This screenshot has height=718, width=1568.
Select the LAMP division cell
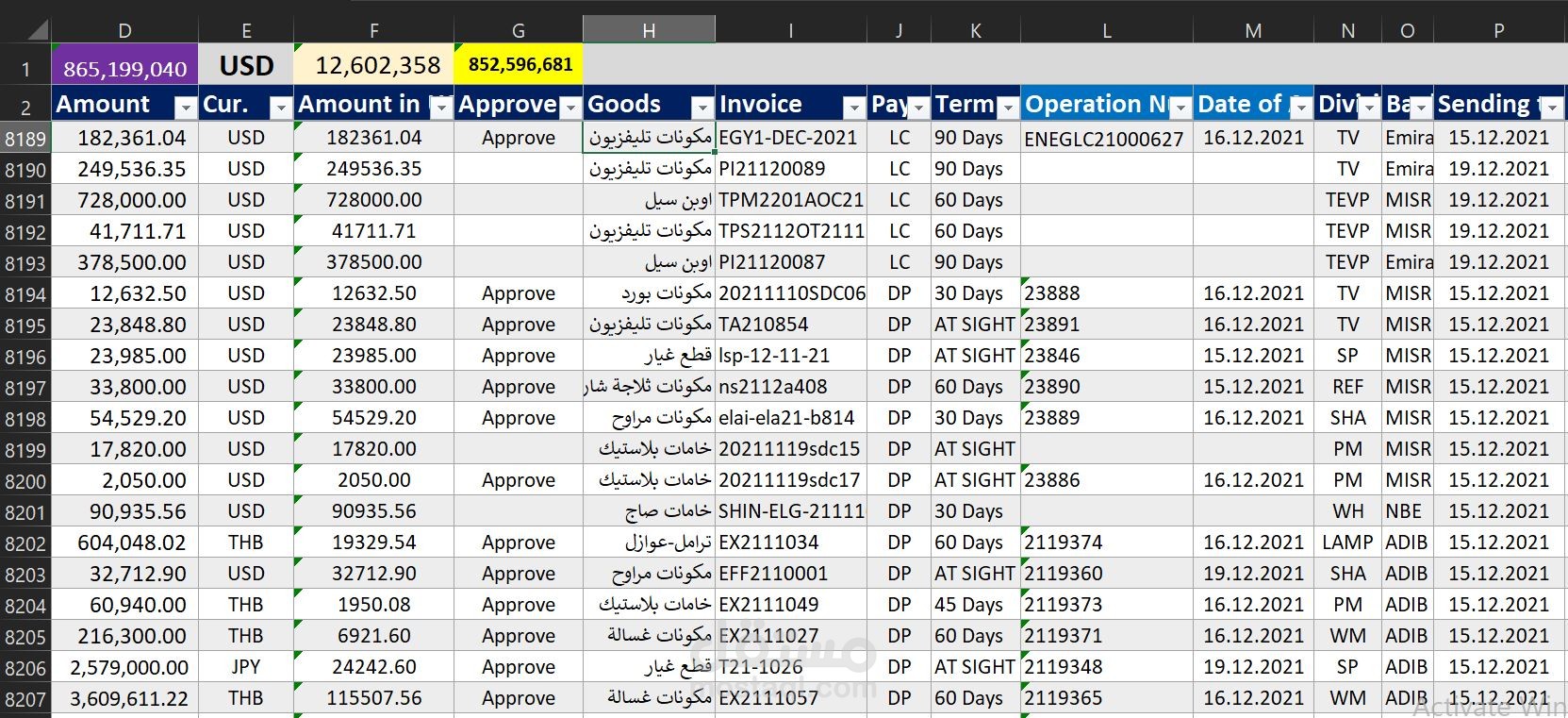(1347, 543)
